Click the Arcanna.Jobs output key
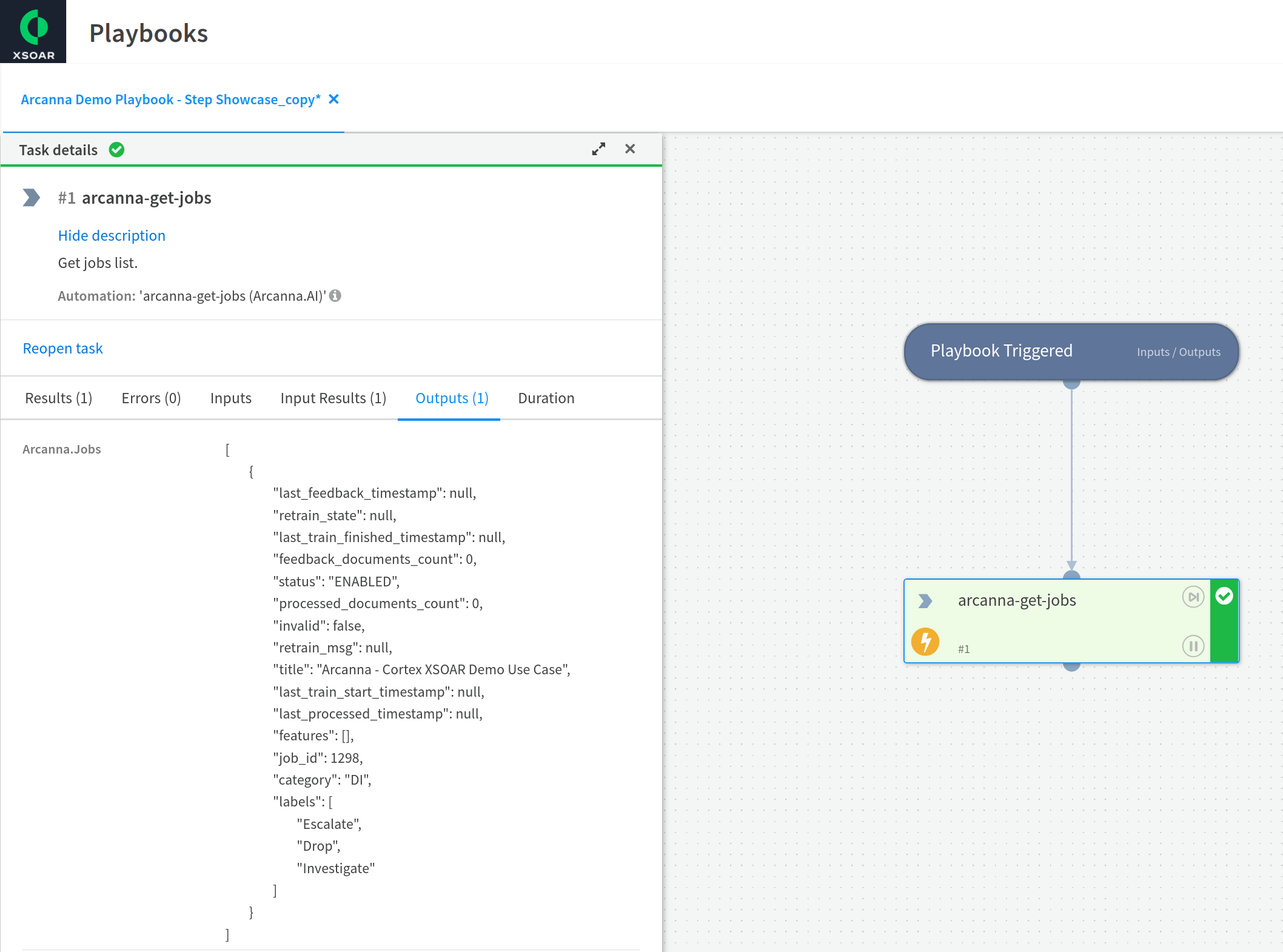This screenshot has width=1283, height=952. [62, 449]
